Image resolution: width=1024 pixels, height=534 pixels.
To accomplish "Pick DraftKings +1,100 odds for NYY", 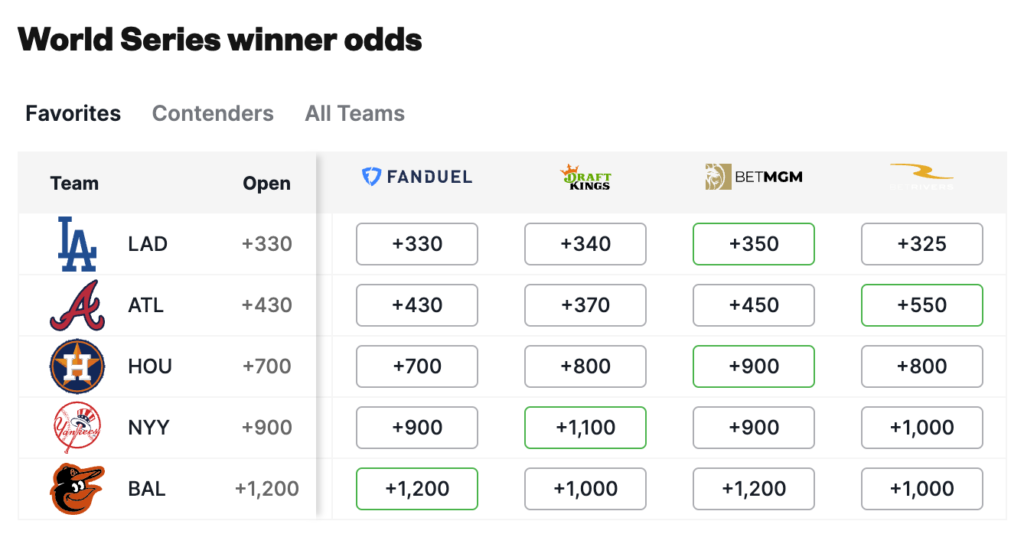I will tap(585, 428).
